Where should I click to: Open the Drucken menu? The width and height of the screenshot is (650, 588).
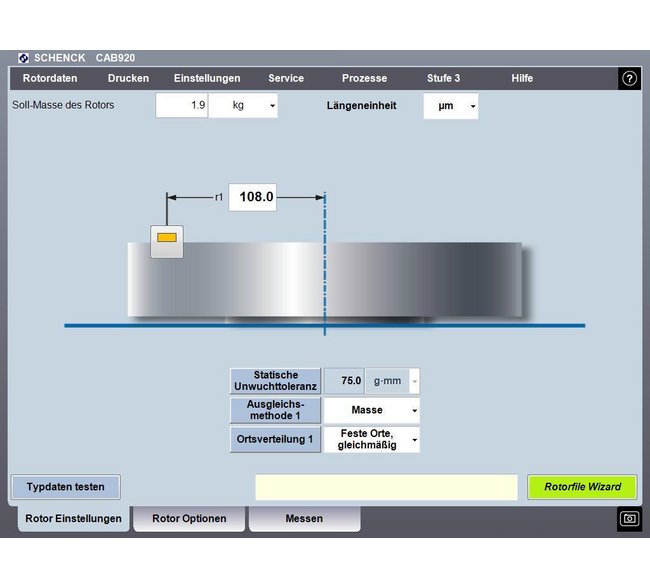(128, 78)
